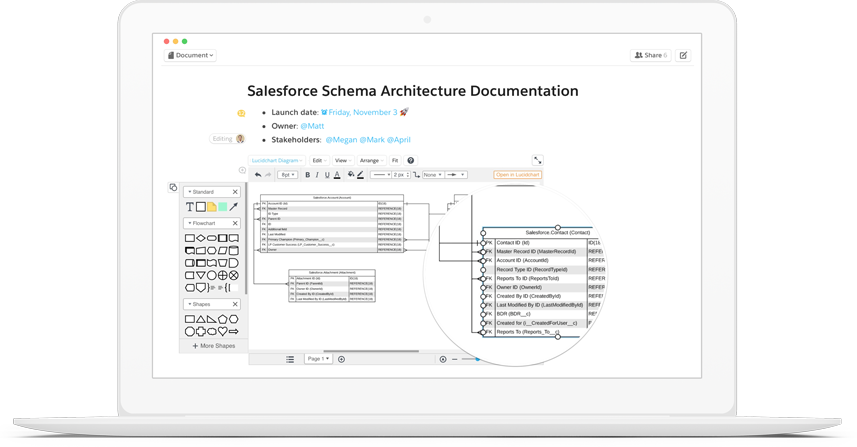The image size is (857, 447).
Task: Click the Share button
Action: (650, 56)
